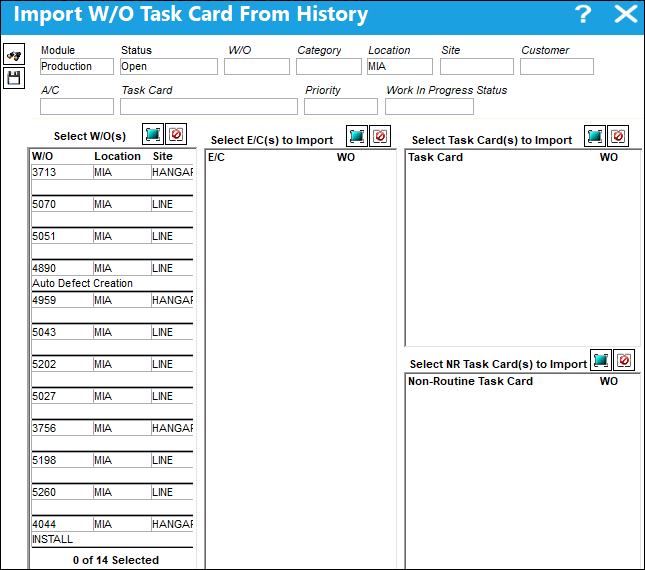
Task: Click the Site column header in W/O list
Action: 162,156
